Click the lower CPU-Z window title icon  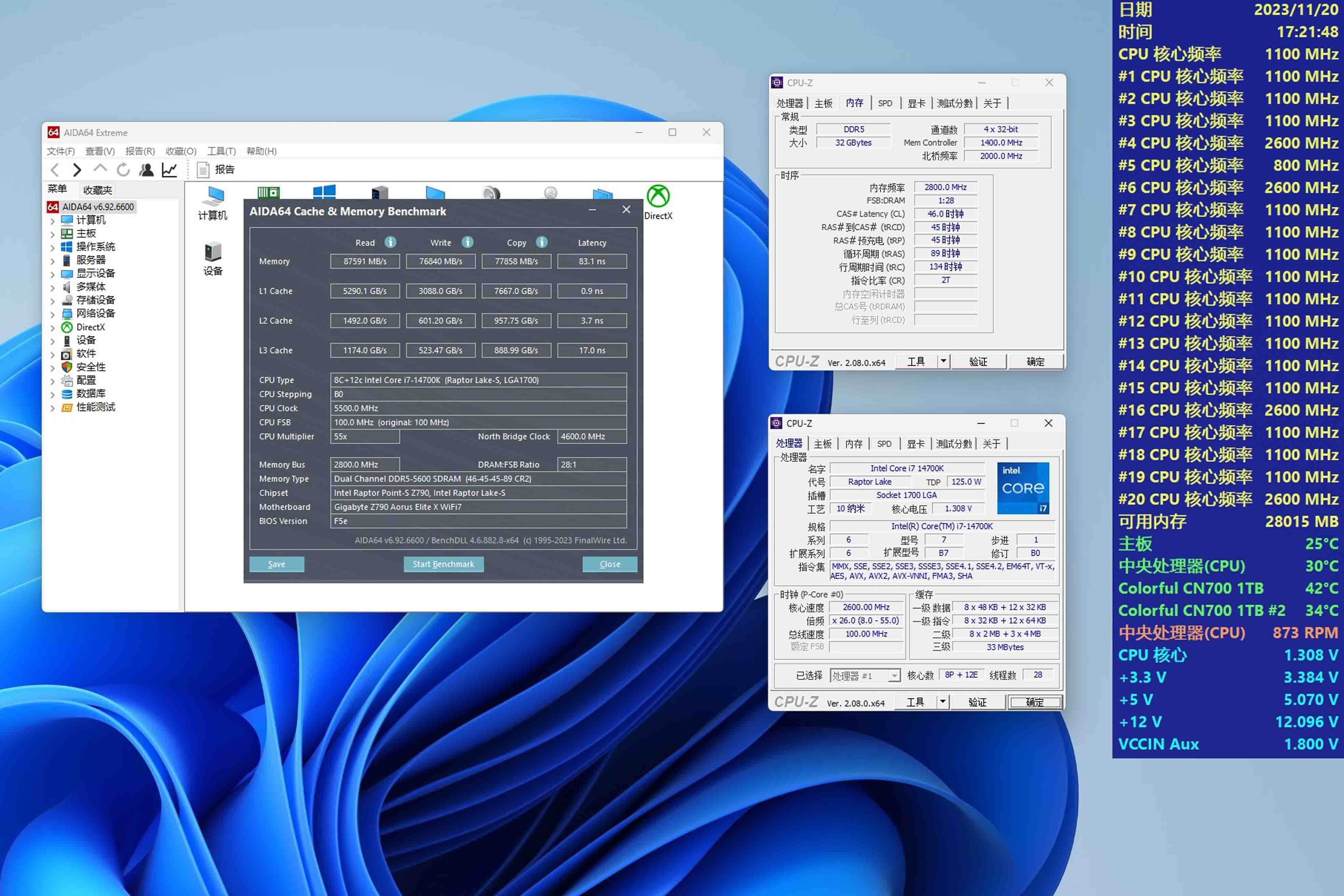click(x=776, y=423)
